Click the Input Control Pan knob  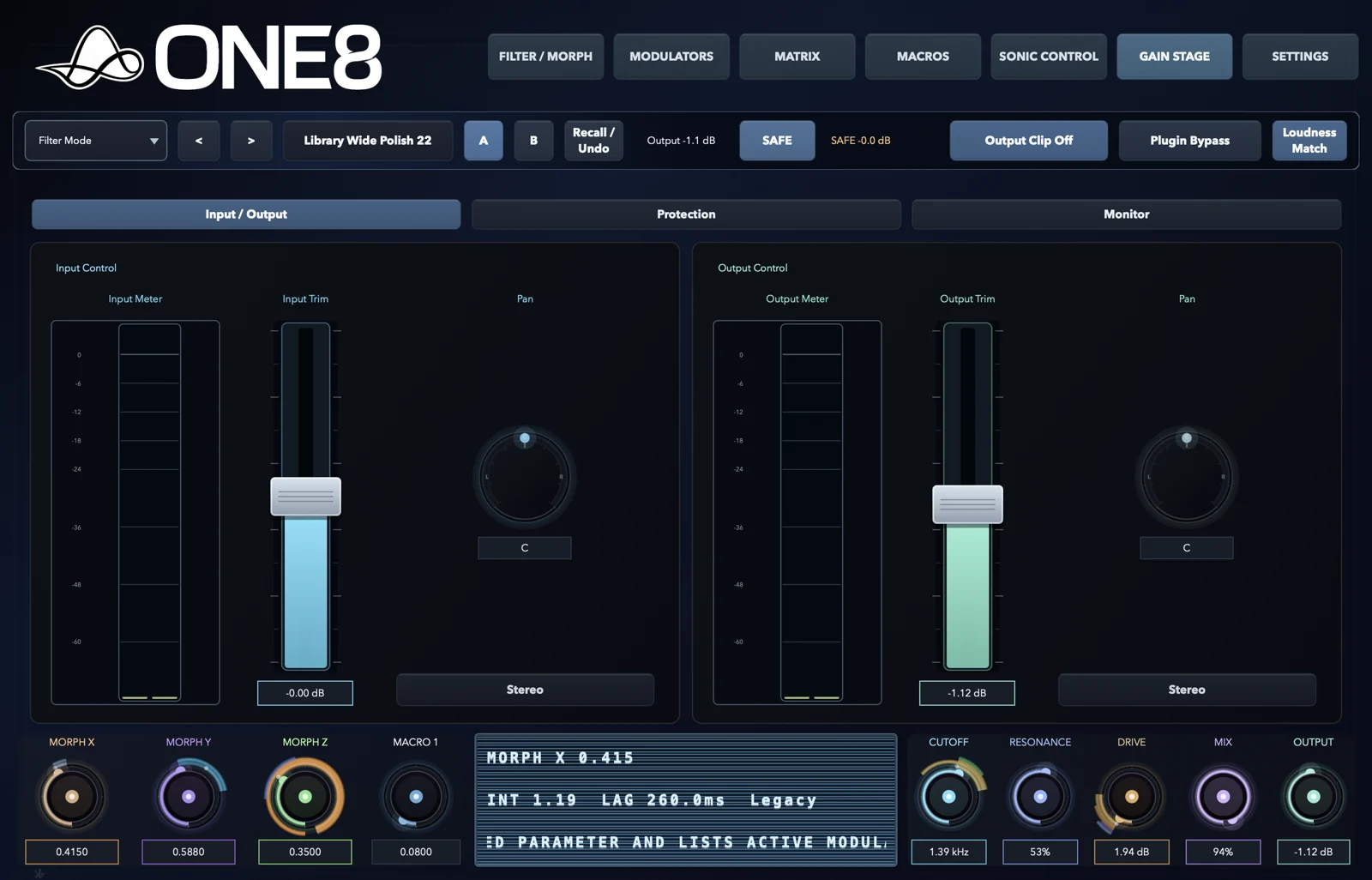point(525,477)
